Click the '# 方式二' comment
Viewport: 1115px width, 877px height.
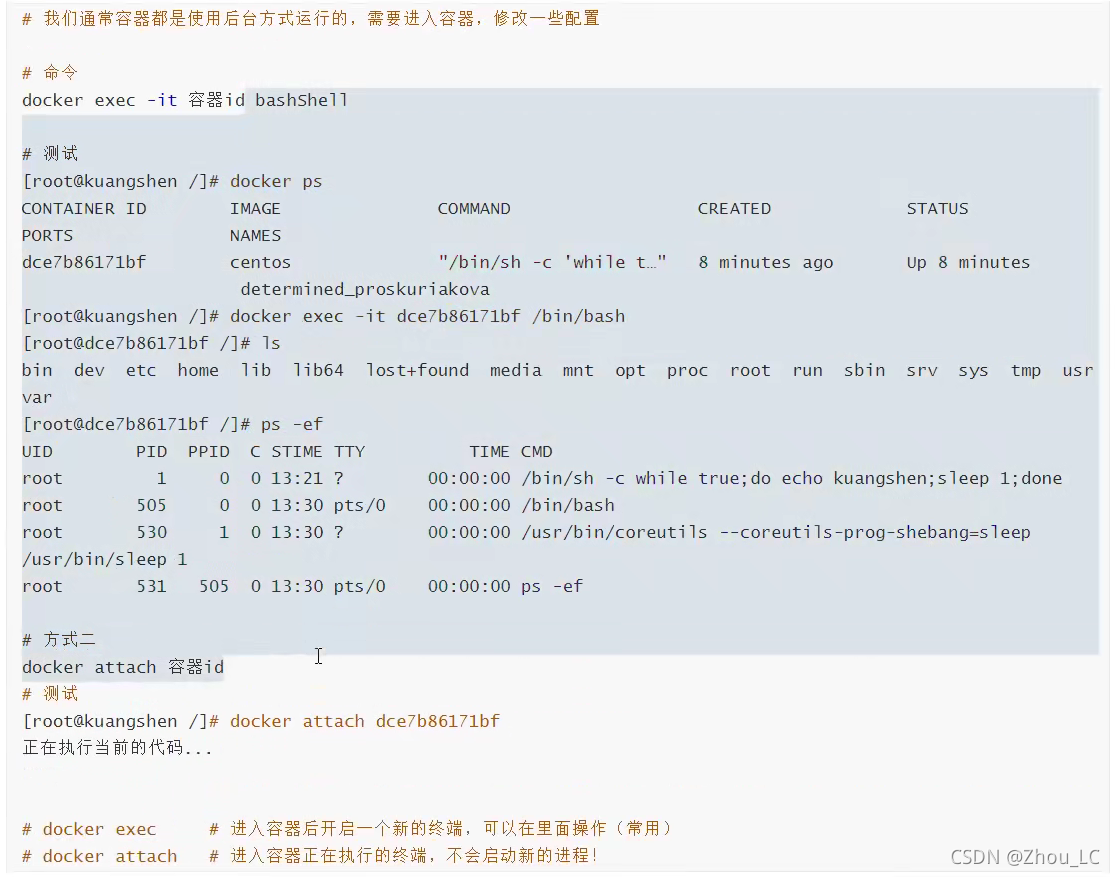point(59,640)
